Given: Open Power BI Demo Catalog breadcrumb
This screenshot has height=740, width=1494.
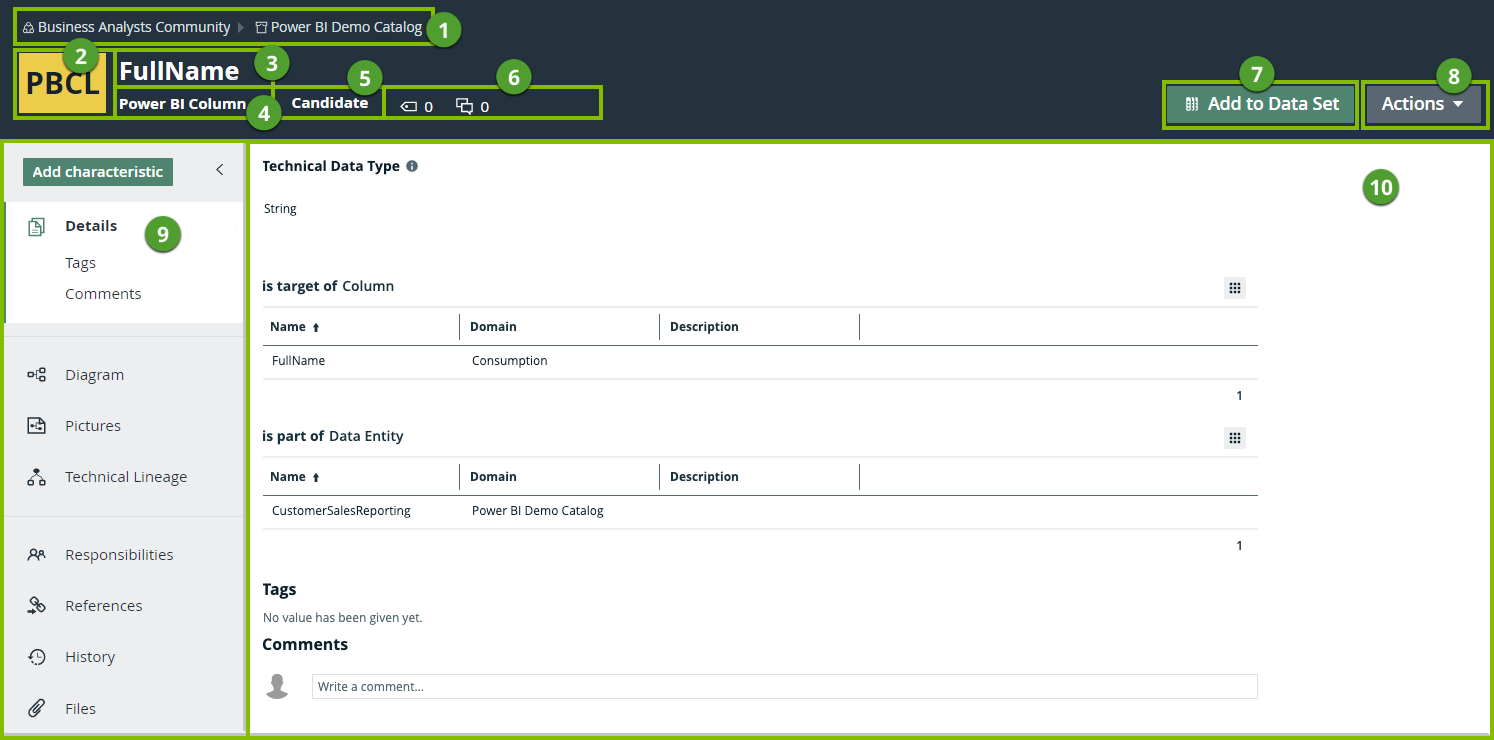Looking at the screenshot, I should [x=345, y=27].
